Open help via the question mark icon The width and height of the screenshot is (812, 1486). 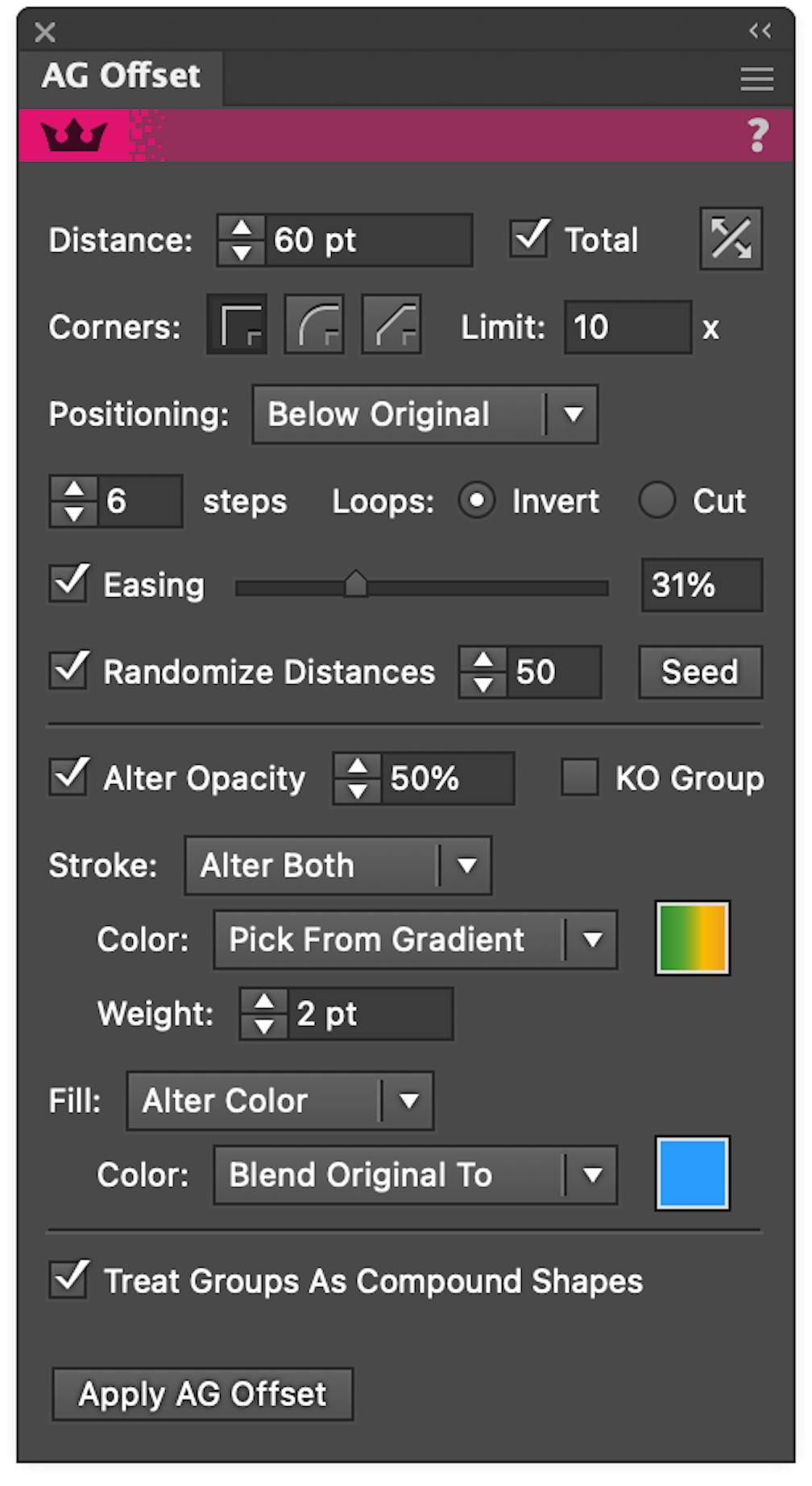[757, 135]
